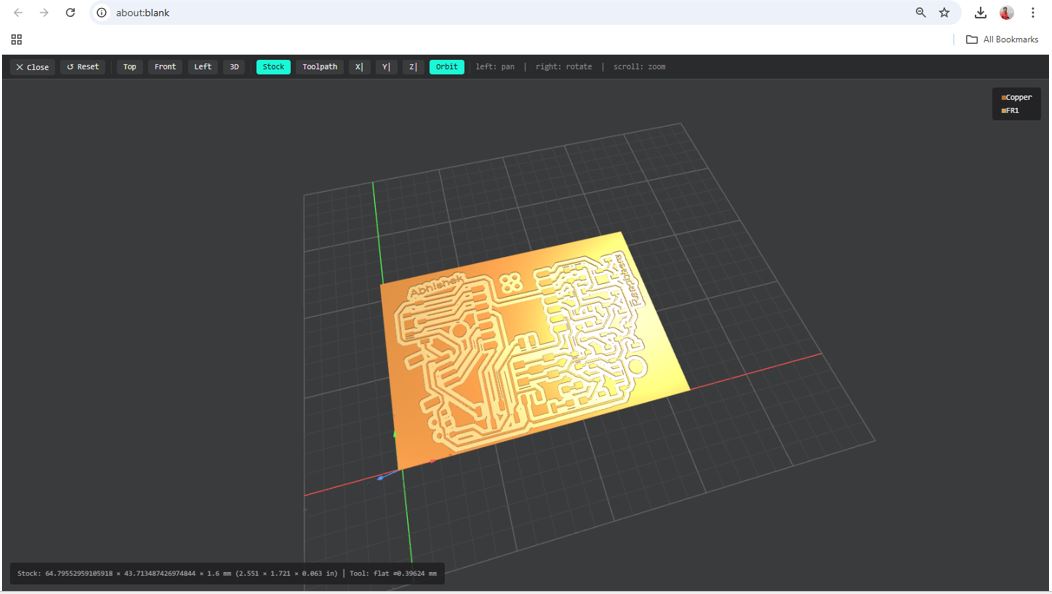Switch to 3D view
Image resolution: width=1052 pixels, height=594 pixels.
pos(234,67)
